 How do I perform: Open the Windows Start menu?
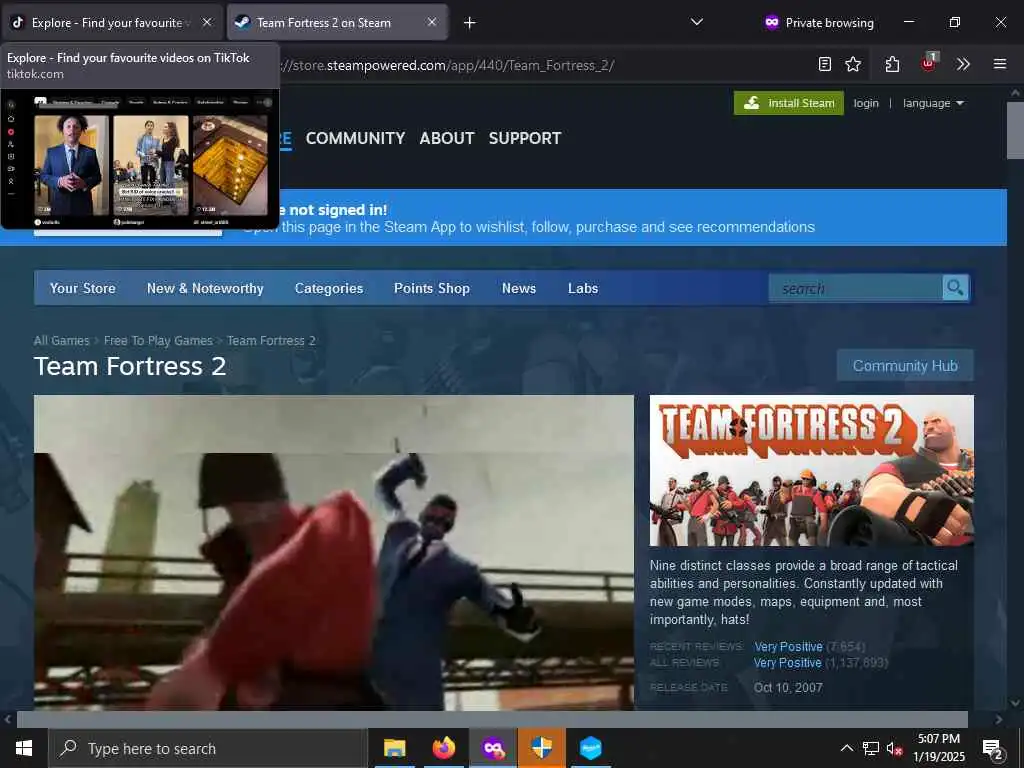click(24, 748)
